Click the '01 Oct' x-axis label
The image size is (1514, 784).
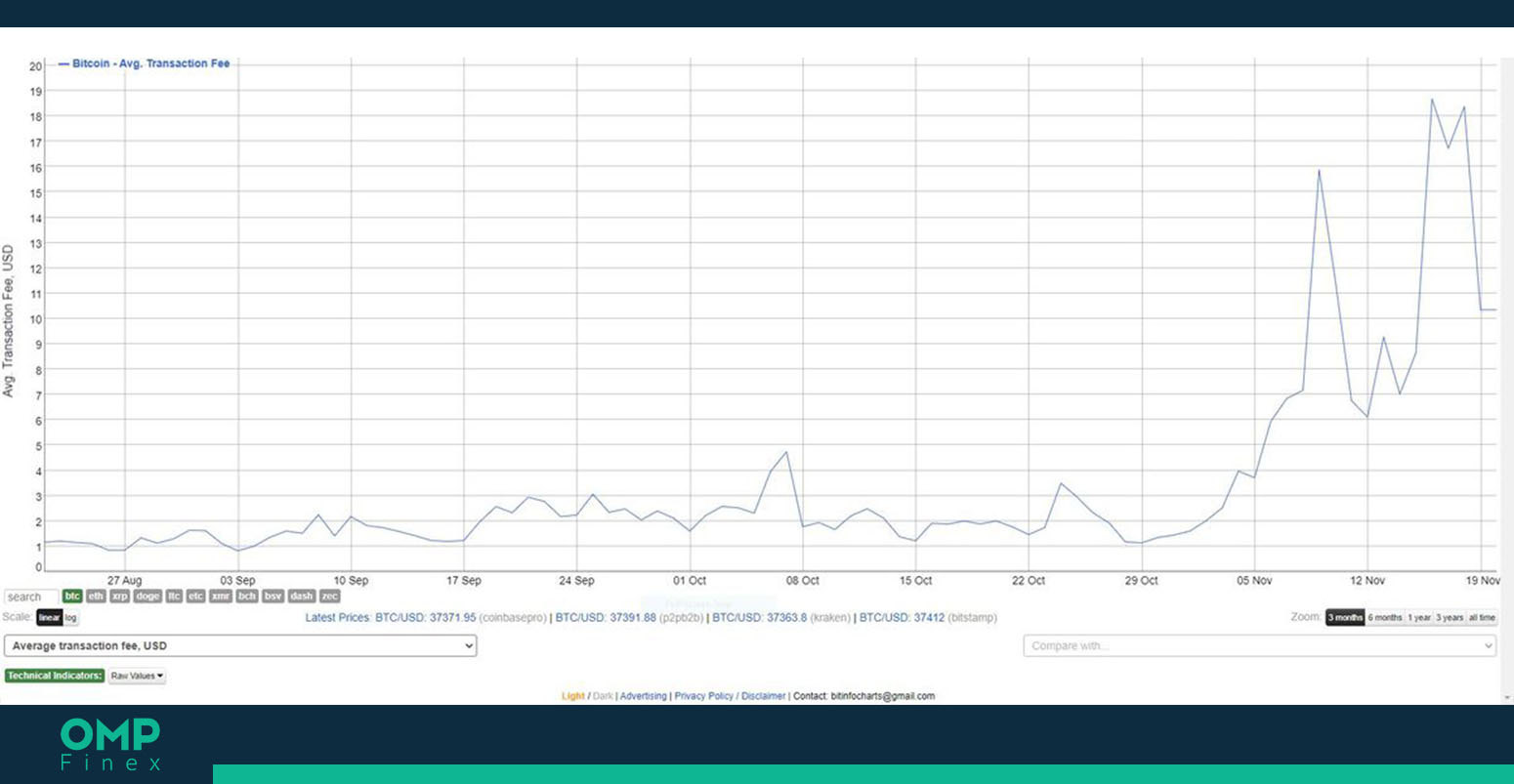(690, 580)
